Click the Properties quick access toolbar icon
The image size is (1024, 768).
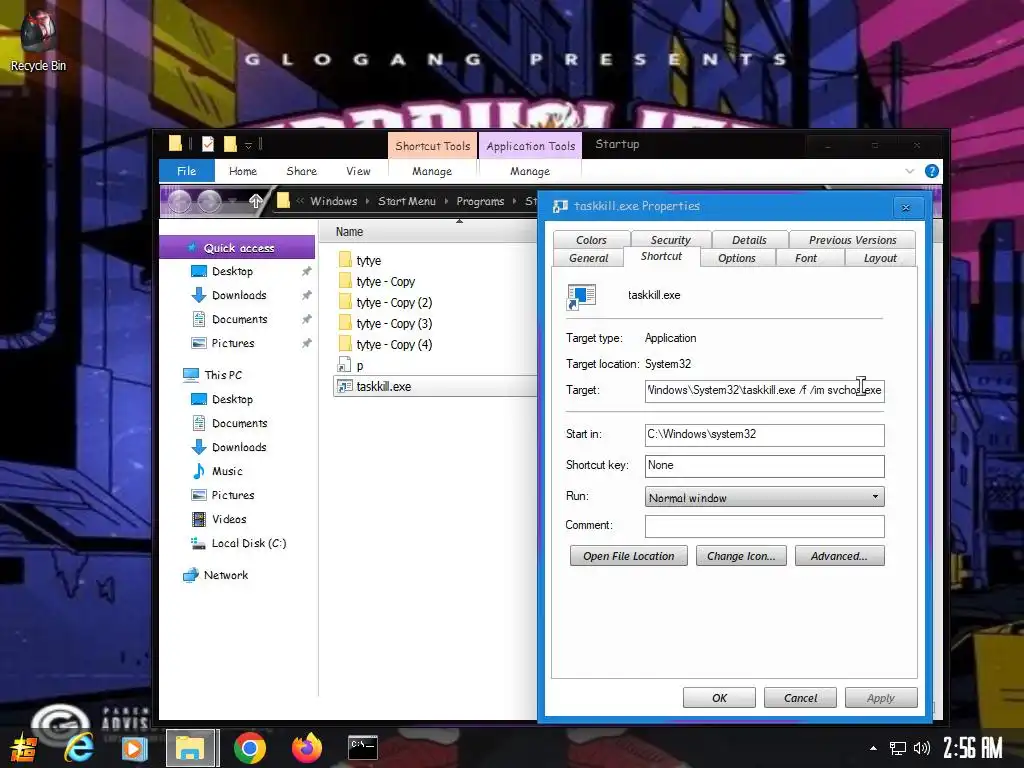point(208,144)
